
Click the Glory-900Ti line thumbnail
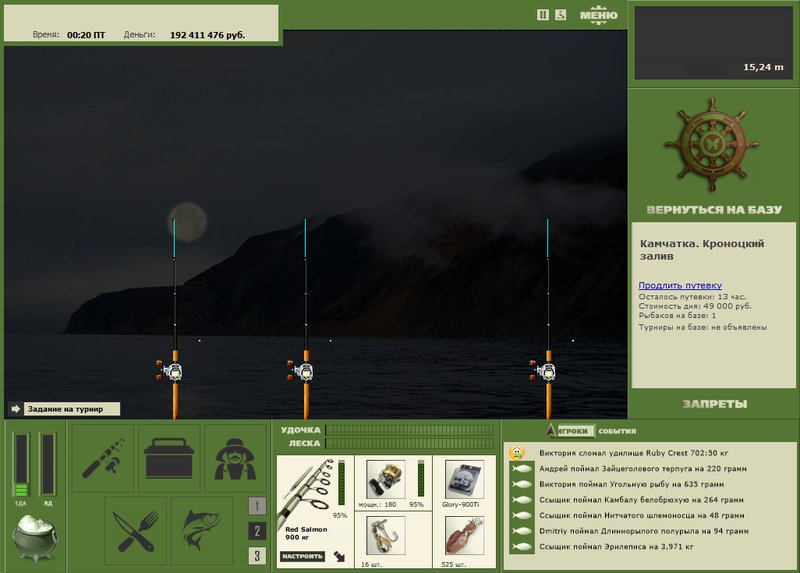[464, 480]
